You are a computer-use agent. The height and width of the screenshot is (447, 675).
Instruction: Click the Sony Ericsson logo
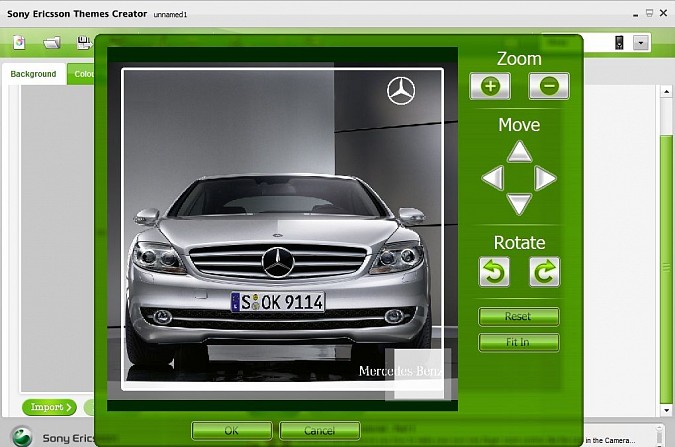22,436
